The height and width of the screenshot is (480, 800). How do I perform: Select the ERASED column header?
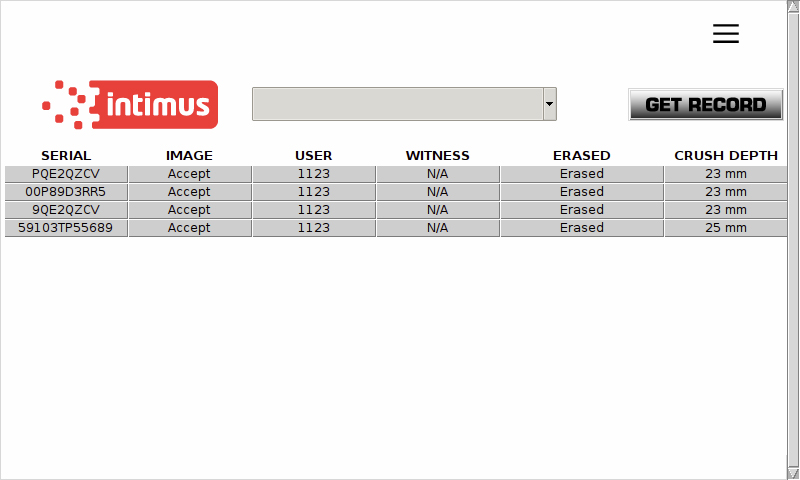pos(582,156)
